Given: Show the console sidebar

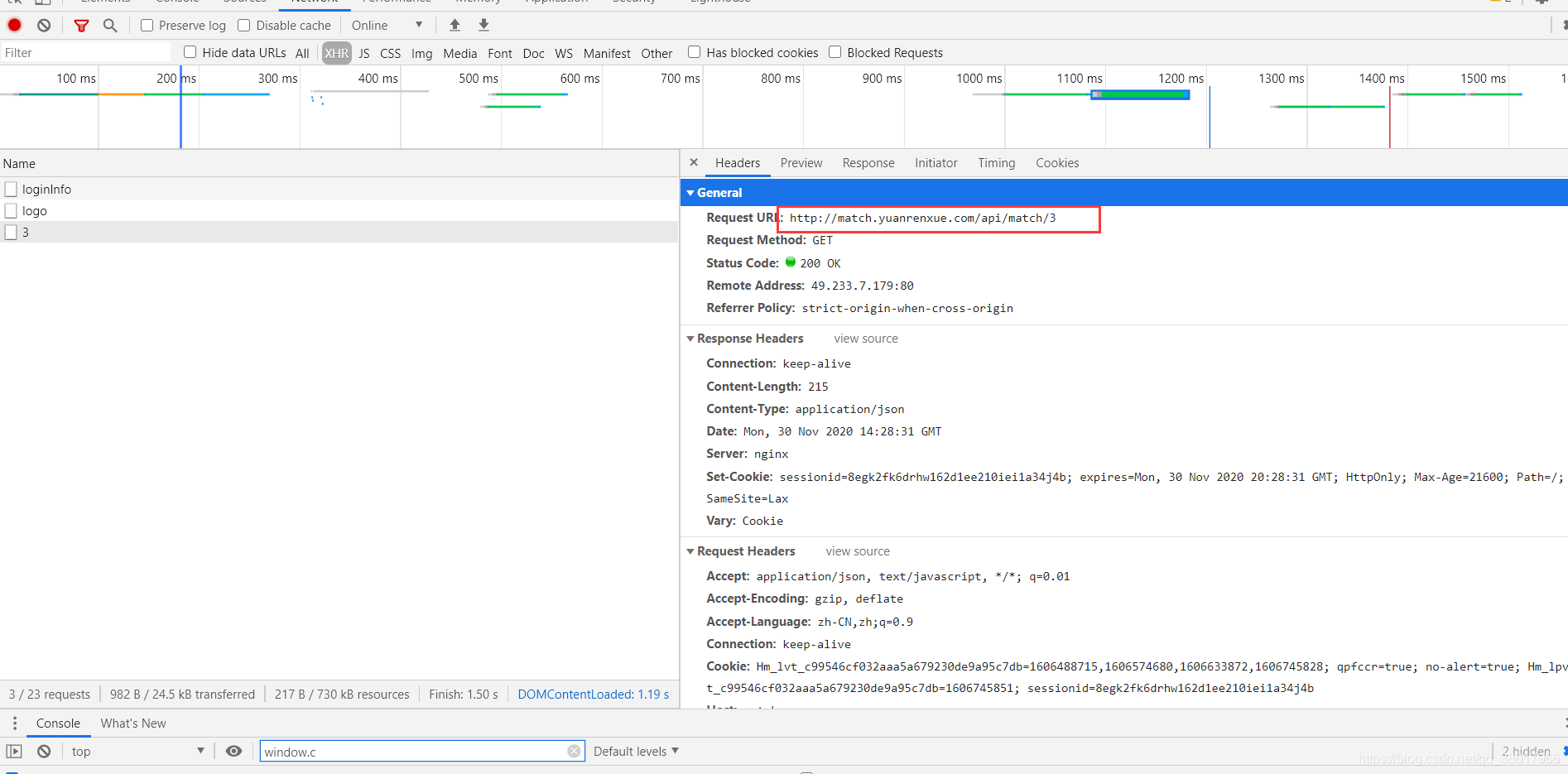Looking at the screenshot, I should [14, 751].
